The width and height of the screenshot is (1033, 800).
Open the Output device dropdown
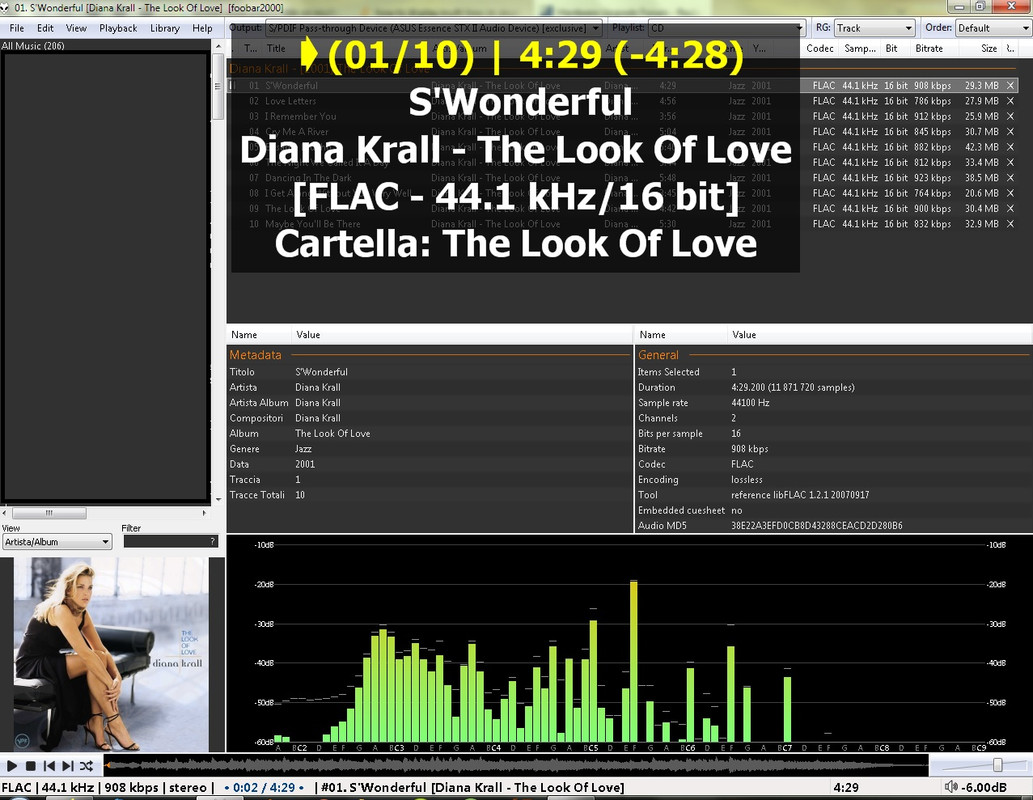(x=433, y=28)
